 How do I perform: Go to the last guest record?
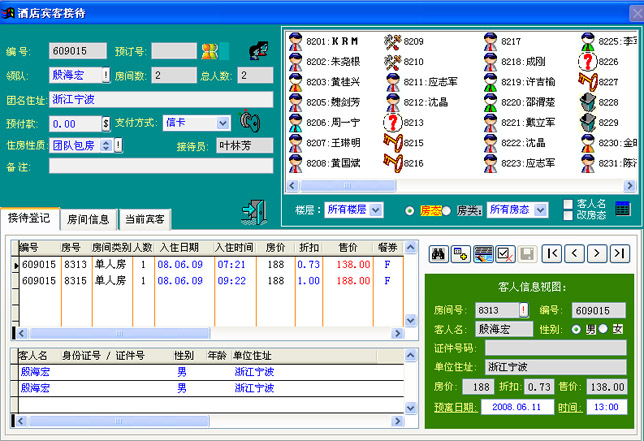point(620,254)
